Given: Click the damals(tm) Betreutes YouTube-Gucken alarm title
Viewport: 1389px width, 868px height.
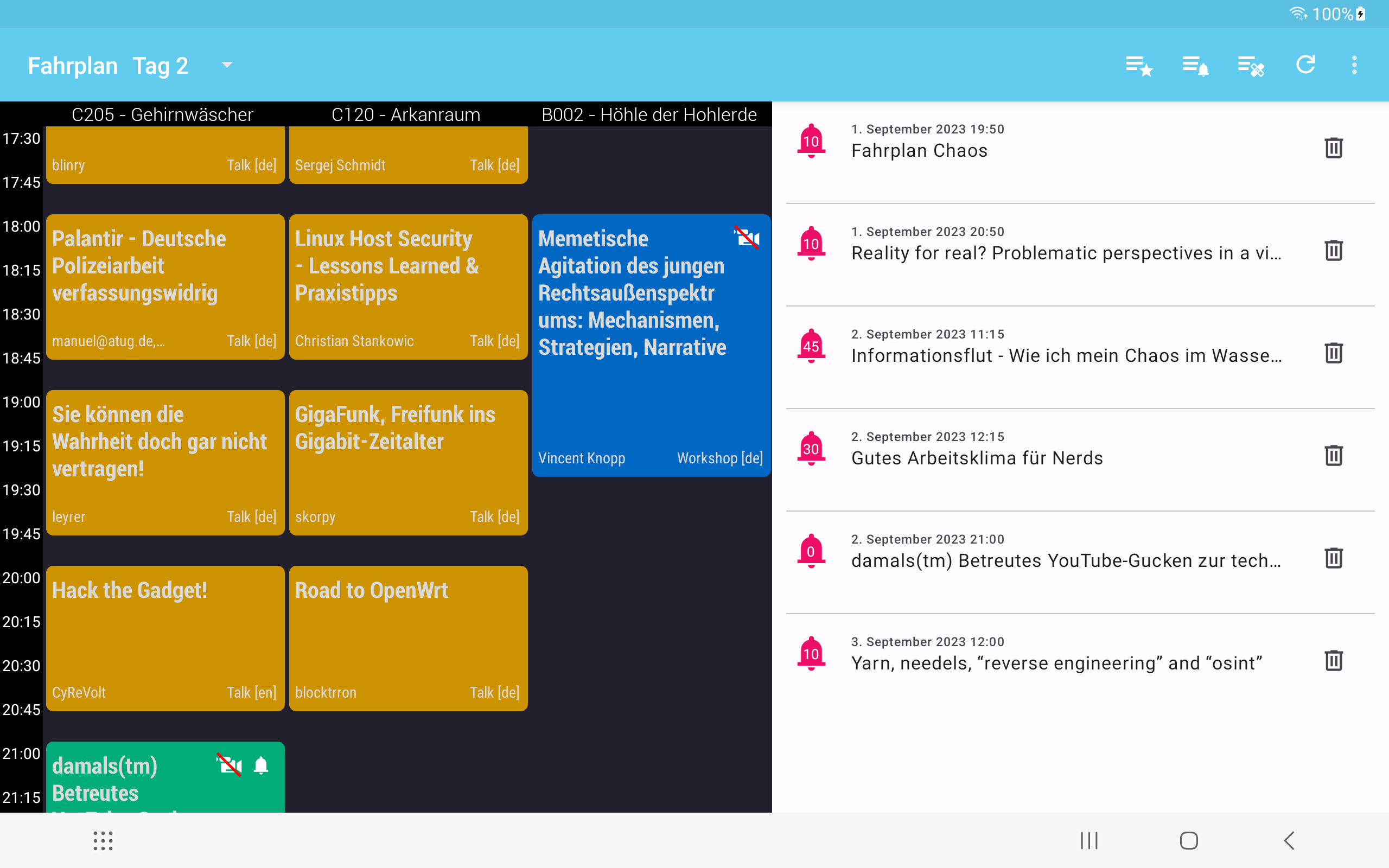Looking at the screenshot, I should [x=1066, y=560].
